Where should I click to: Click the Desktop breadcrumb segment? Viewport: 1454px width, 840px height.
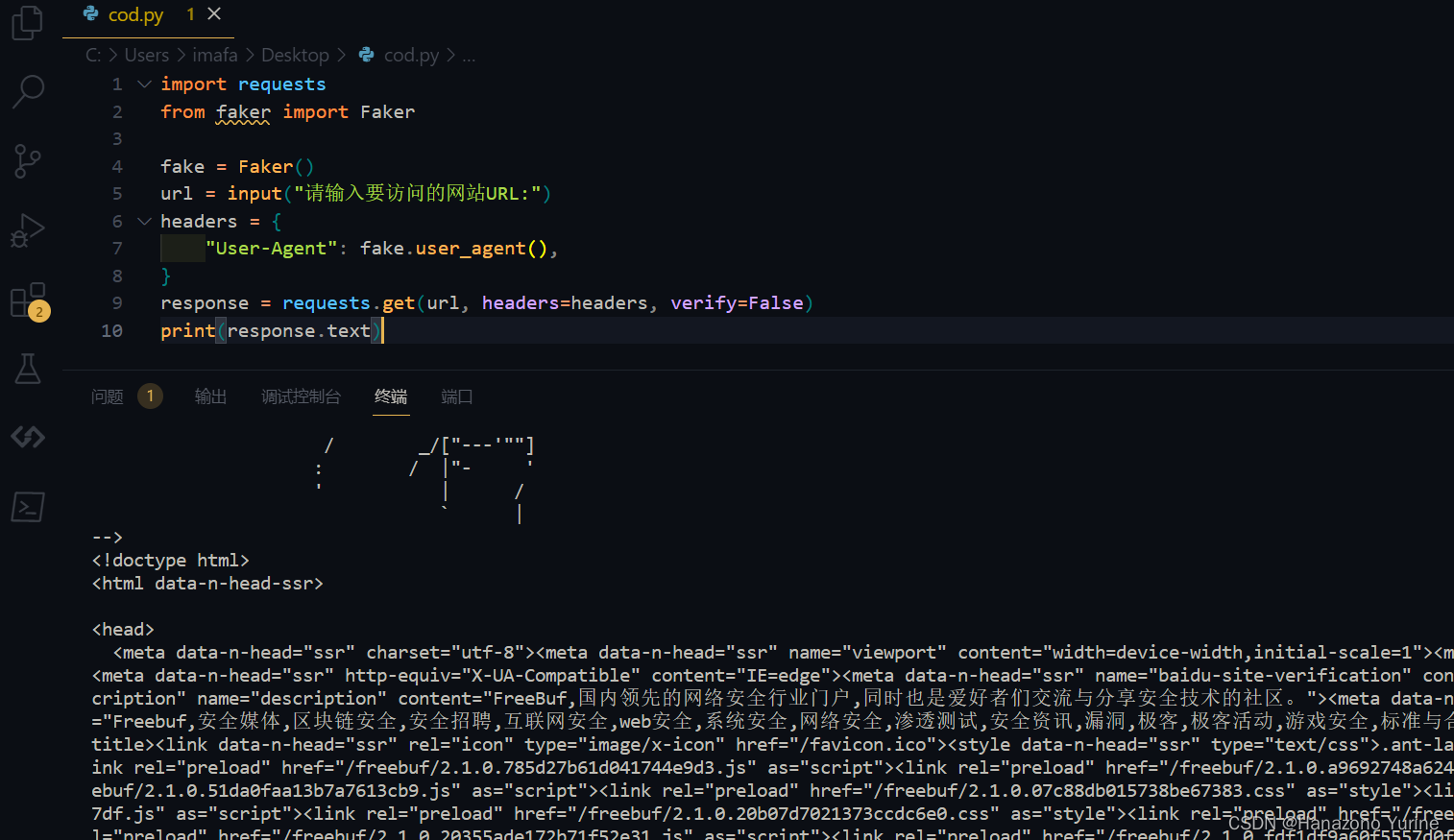(x=295, y=56)
